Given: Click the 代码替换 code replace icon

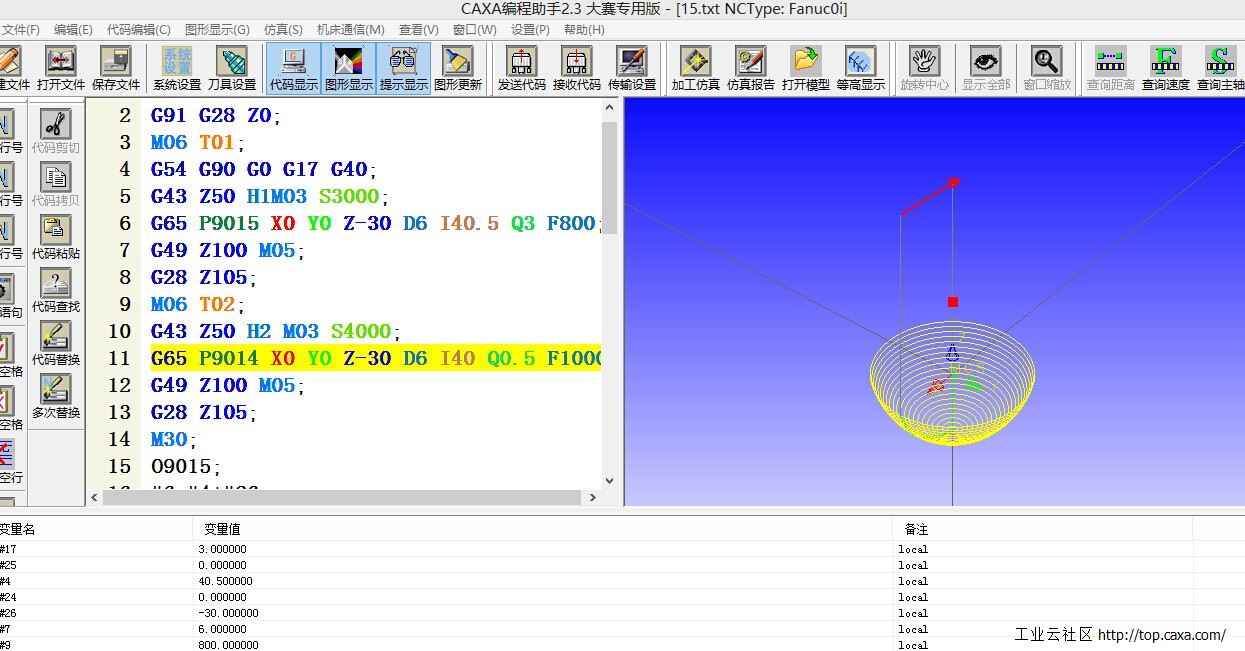Looking at the screenshot, I should [56, 343].
